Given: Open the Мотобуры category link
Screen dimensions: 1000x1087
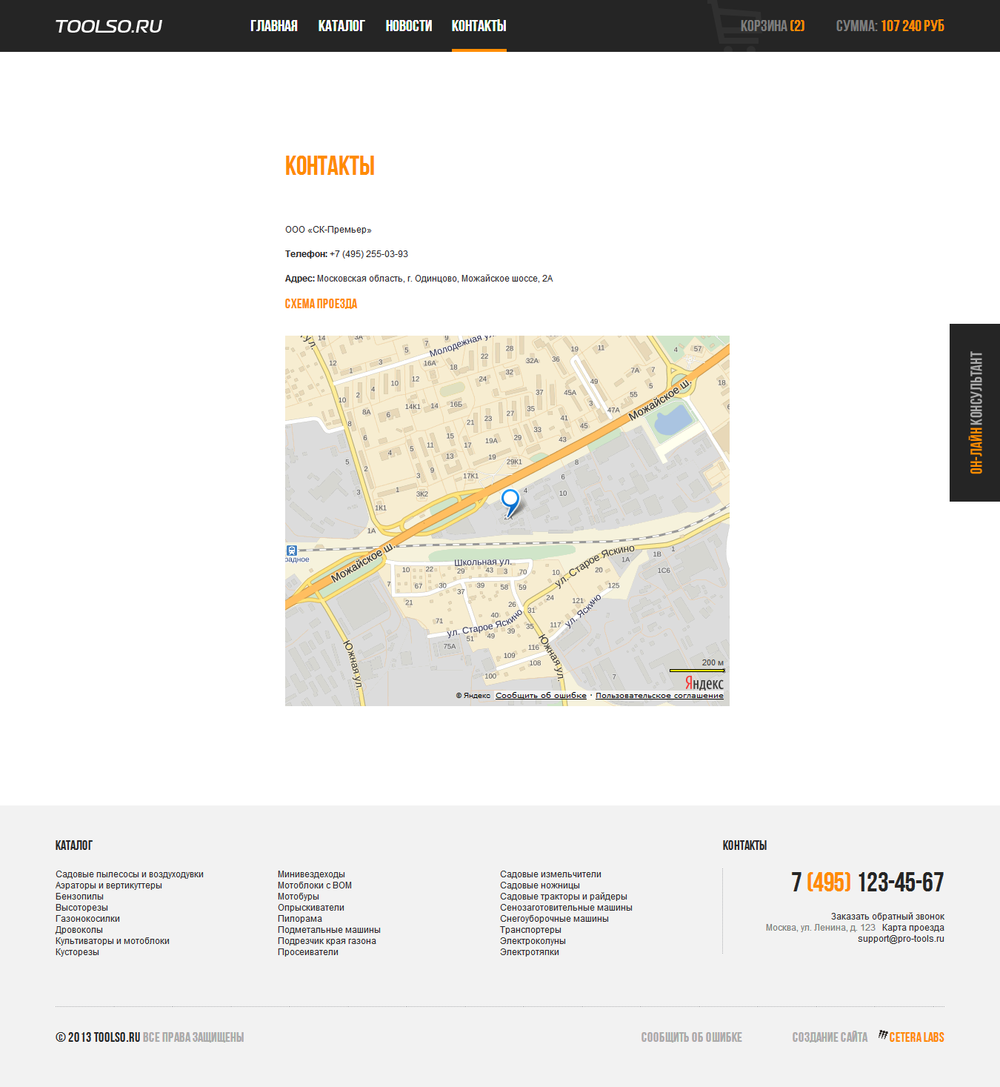Looking at the screenshot, I should coord(298,896).
